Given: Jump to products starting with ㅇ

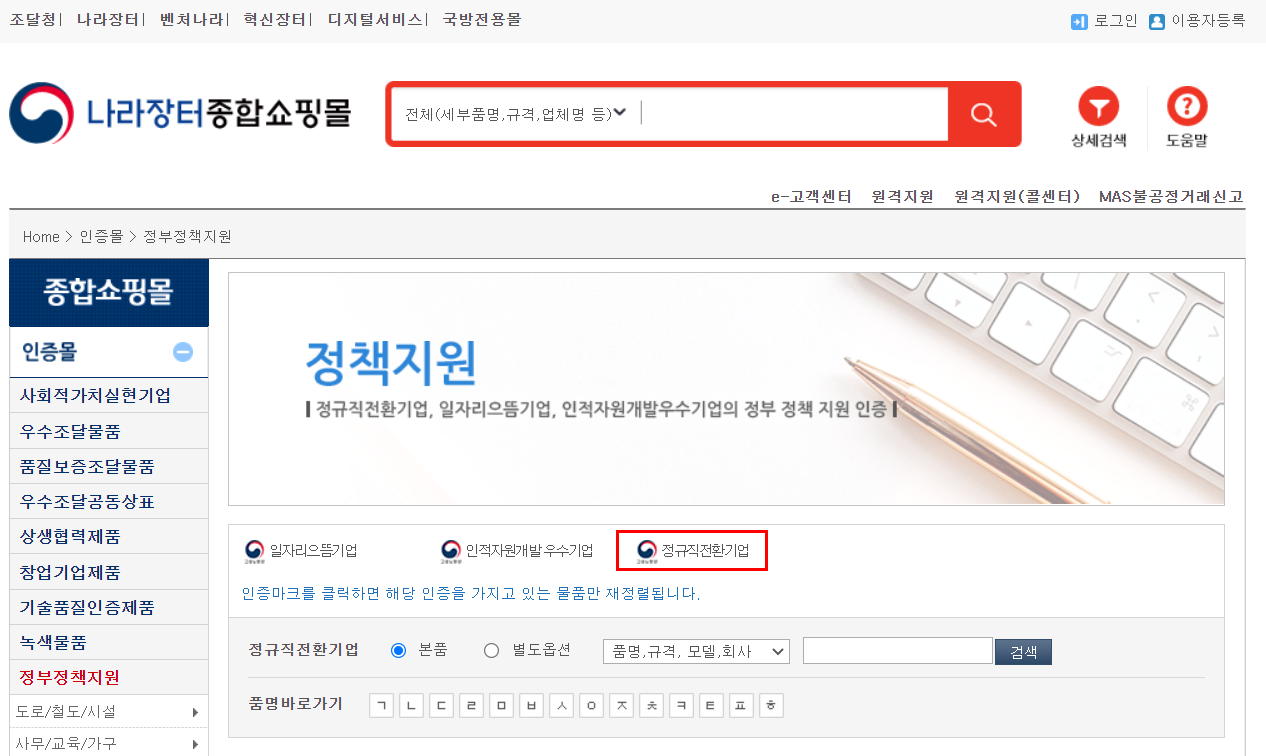Looking at the screenshot, I should click(x=591, y=706).
